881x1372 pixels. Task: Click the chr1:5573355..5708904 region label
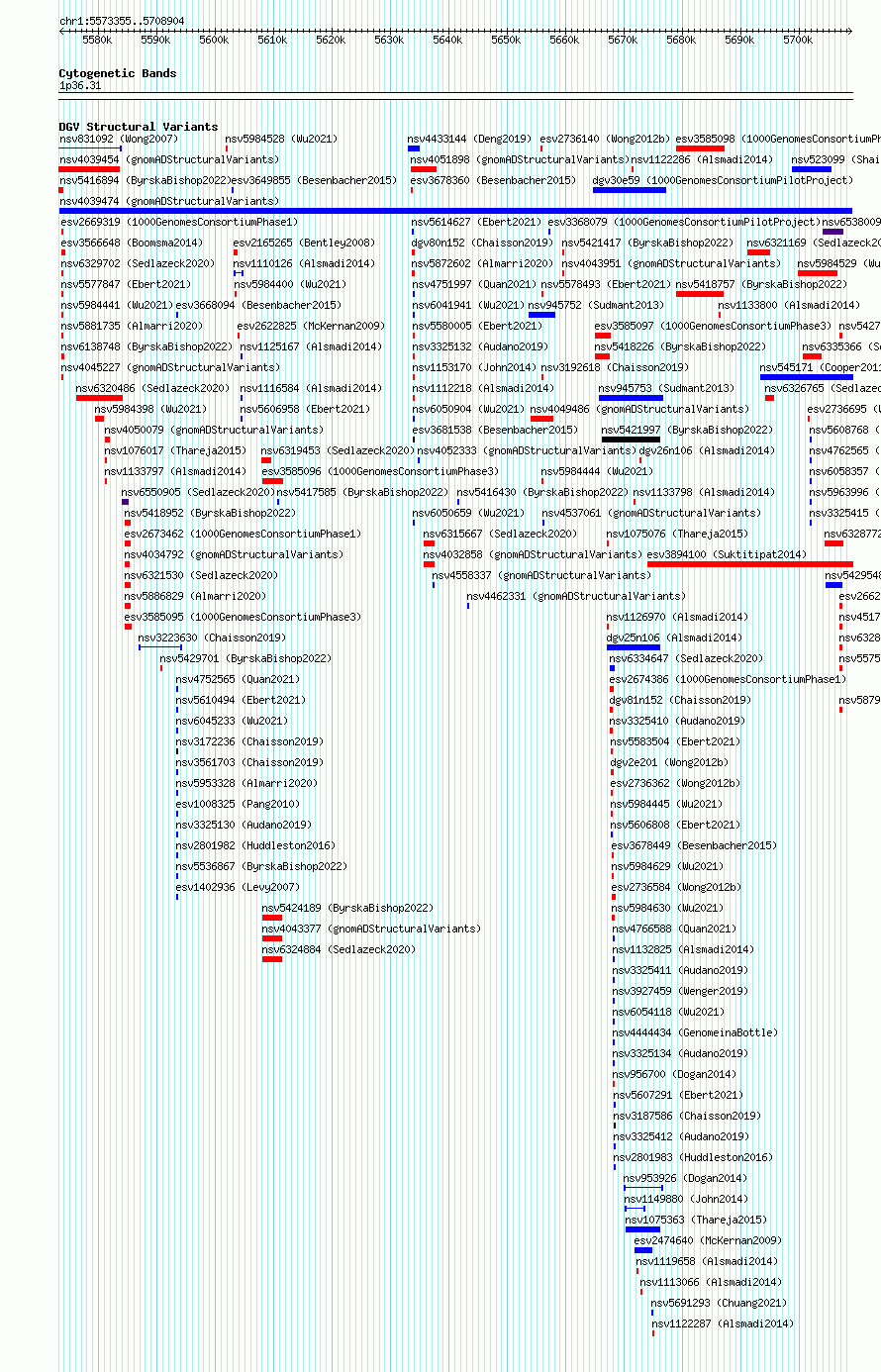[x=122, y=21]
